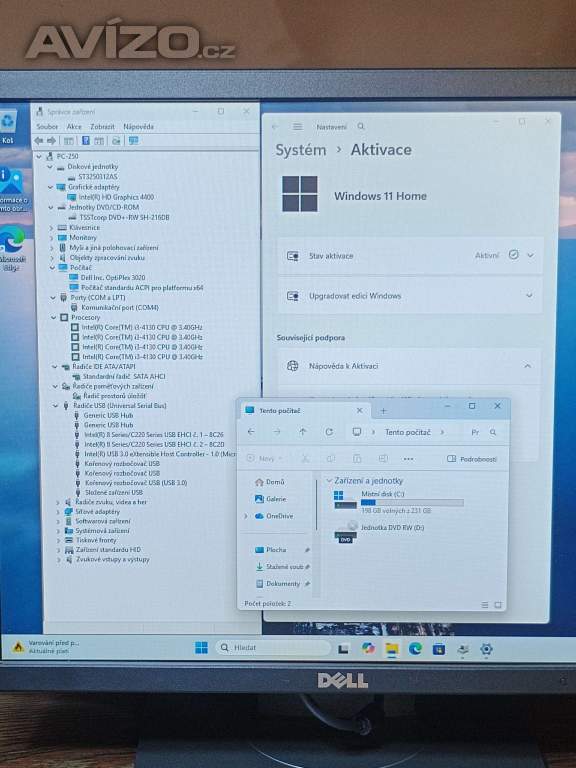Click the Explorer back arrow
This screenshot has height=768, width=576.
251,432
